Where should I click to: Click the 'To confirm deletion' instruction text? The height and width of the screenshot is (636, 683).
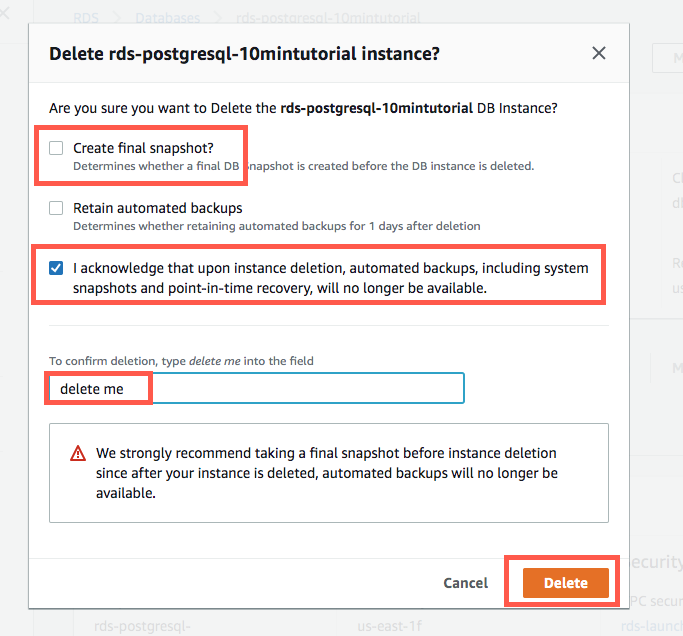[189, 360]
